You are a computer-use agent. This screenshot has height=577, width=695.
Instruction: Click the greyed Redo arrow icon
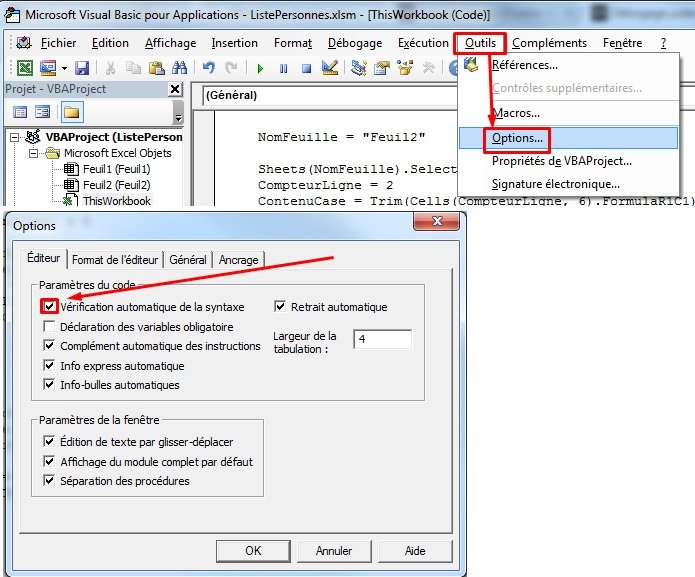231,68
